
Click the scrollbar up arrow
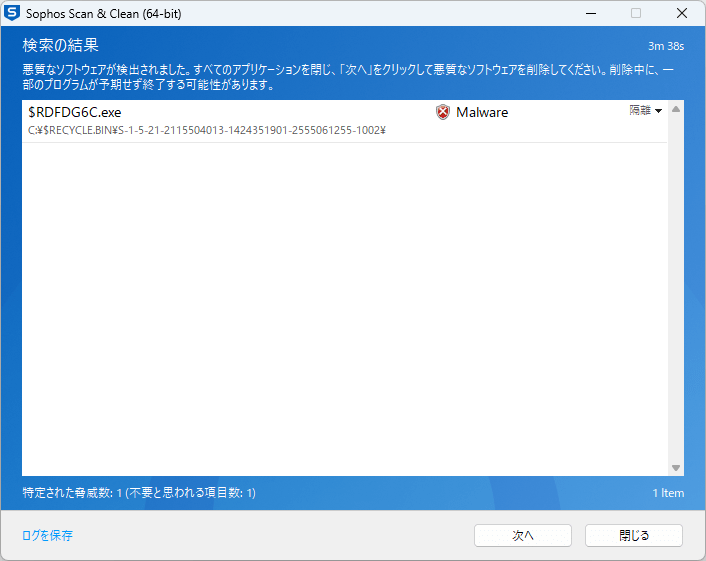pyautogui.click(x=676, y=109)
